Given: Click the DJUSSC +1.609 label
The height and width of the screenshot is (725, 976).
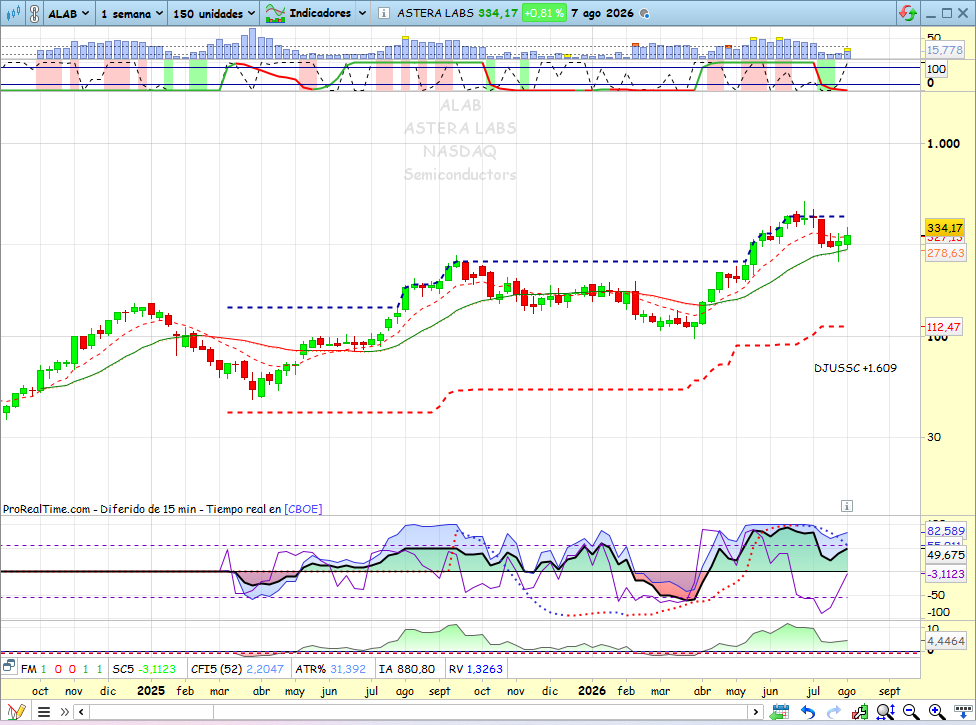Looking at the screenshot, I should pos(855,368).
